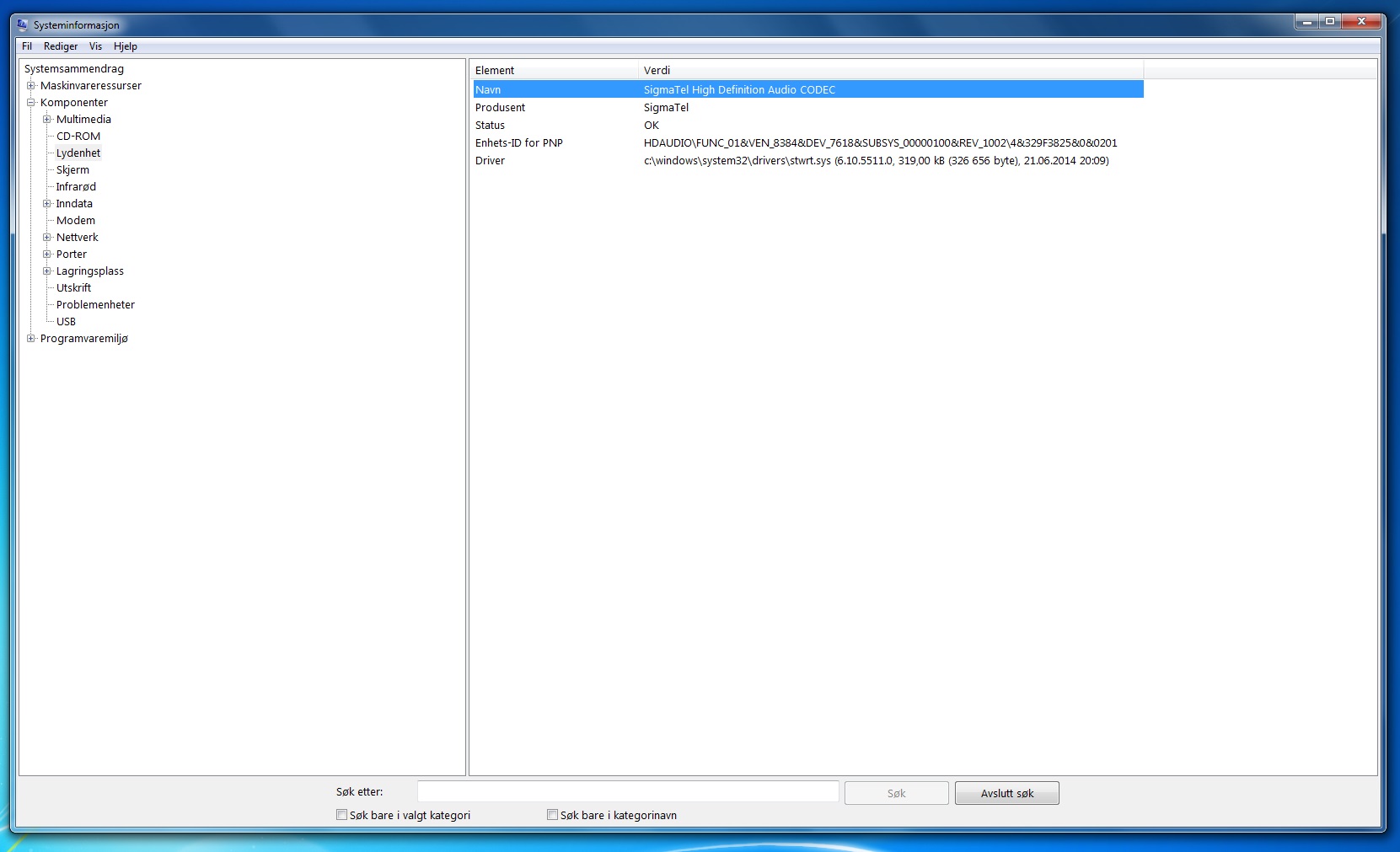The height and width of the screenshot is (852, 1400).
Task: Select the Status row
Action: [x=808, y=125]
